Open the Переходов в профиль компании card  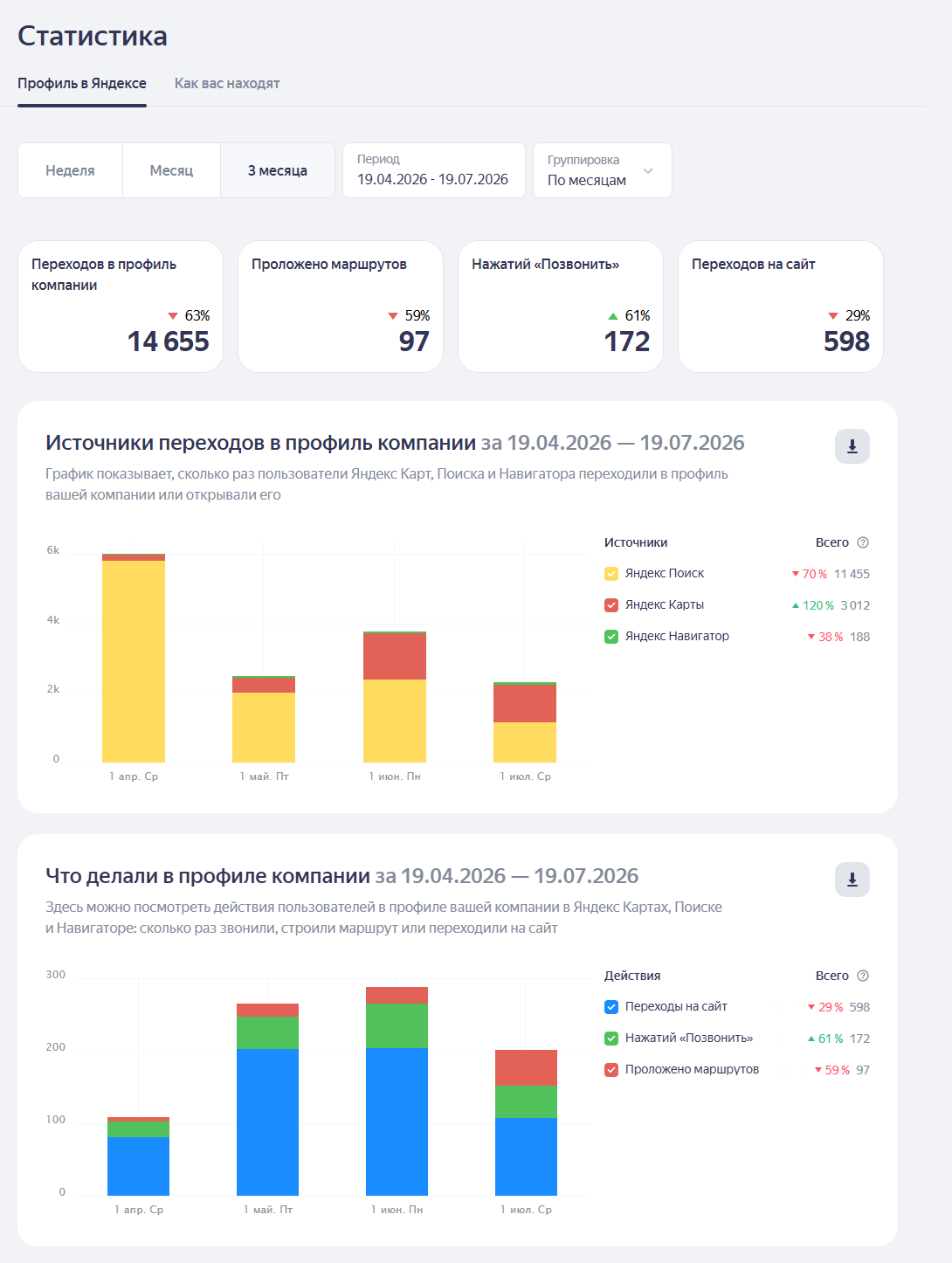(x=121, y=307)
